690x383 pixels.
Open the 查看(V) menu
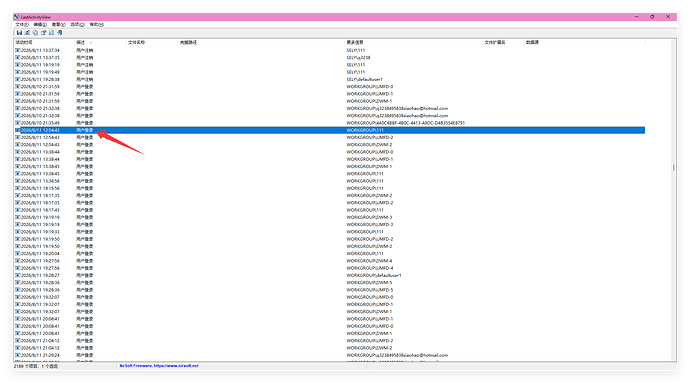[x=59, y=25]
